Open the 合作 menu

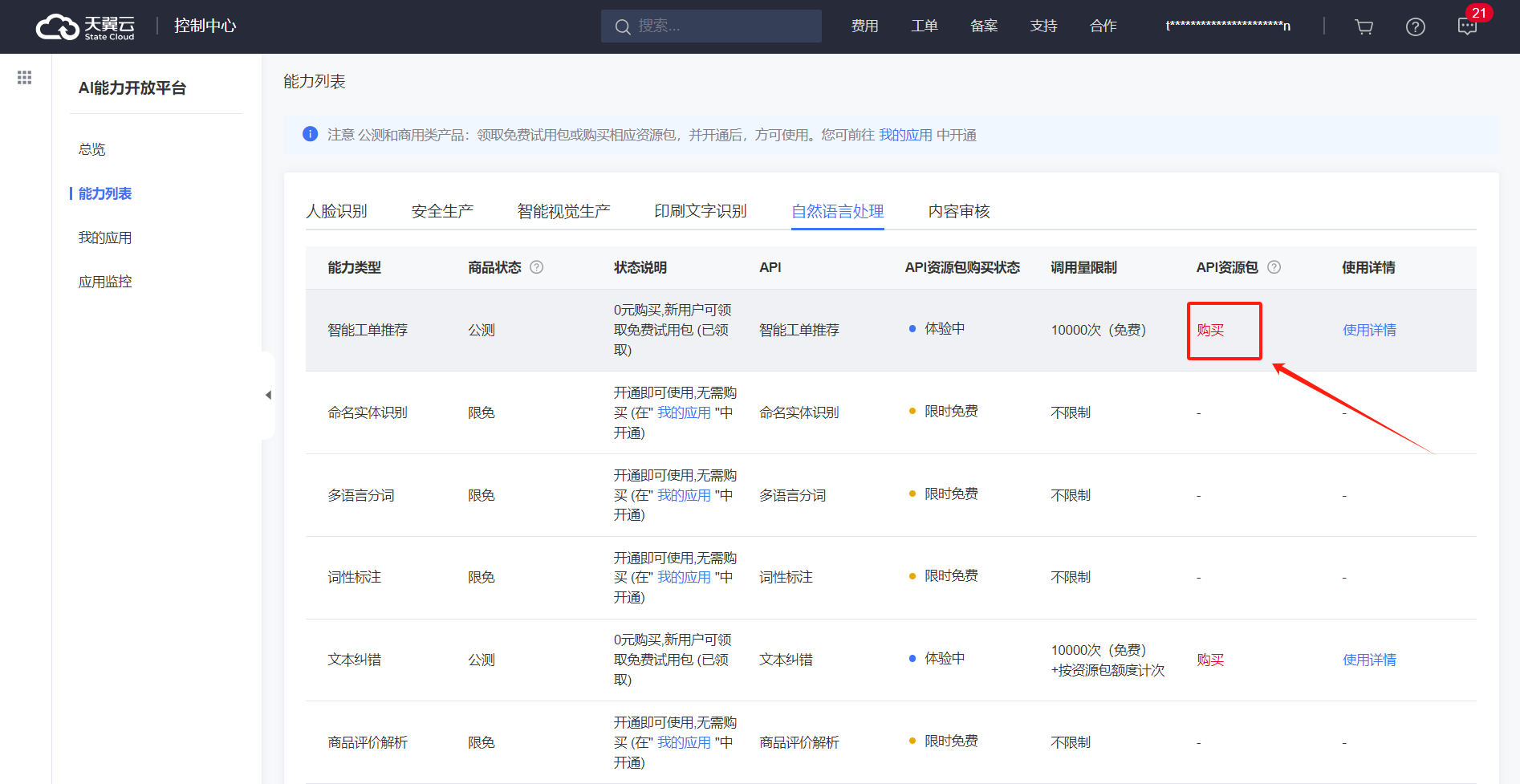pyautogui.click(x=1103, y=26)
